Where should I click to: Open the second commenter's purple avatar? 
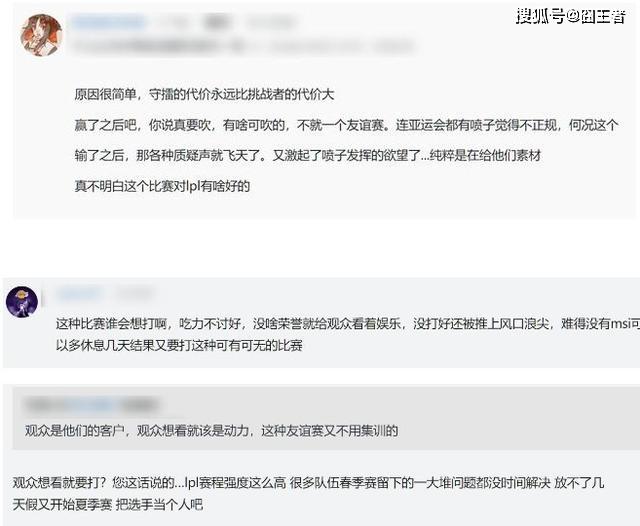point(22,302)
